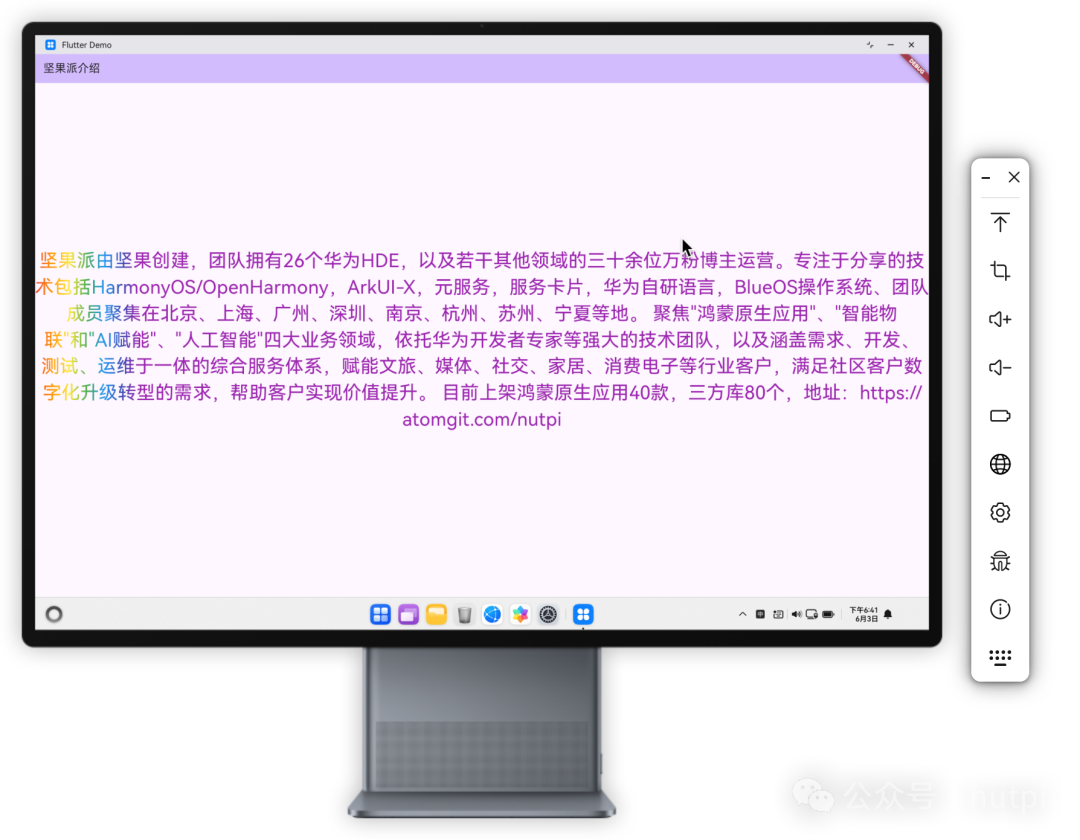
Task: Select the running Flutter Demo dock icon
Action: click(583, 614)
